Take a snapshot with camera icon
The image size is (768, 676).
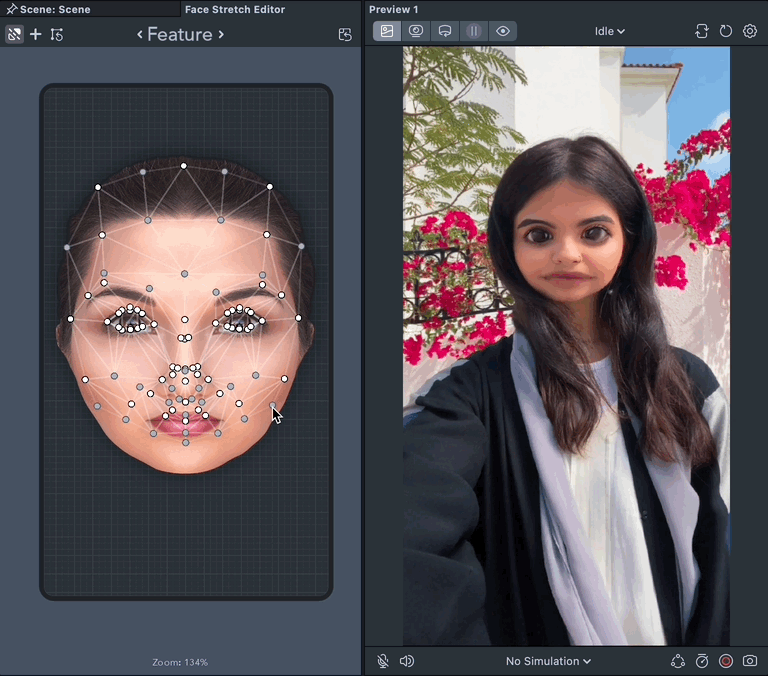(750, 661)
